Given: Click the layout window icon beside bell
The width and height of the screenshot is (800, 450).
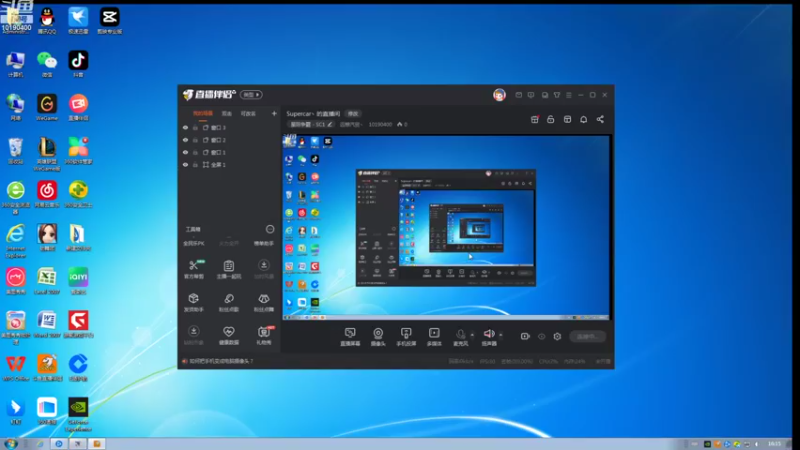Looking at the screenshot, I should click(x=567, y=119).
